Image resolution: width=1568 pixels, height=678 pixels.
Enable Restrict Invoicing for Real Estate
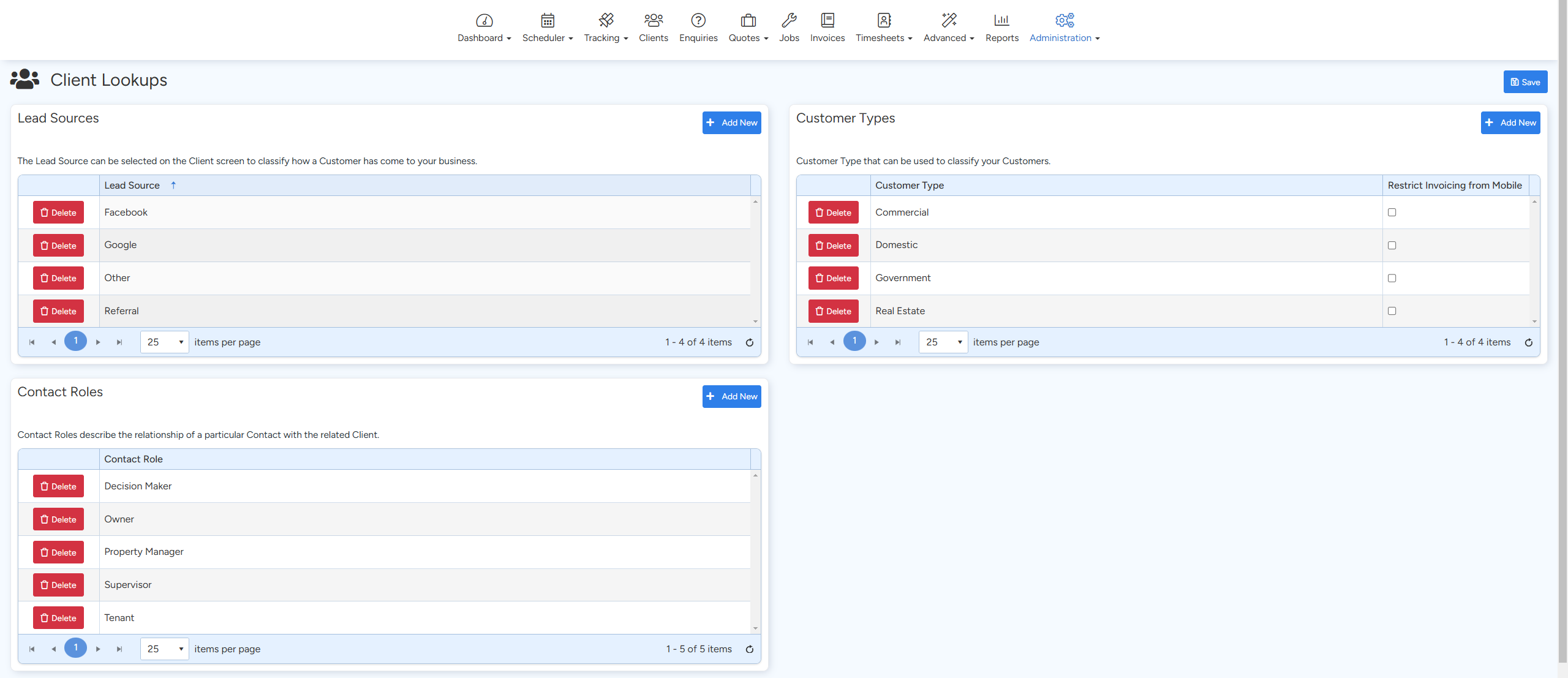(1392, 311)
